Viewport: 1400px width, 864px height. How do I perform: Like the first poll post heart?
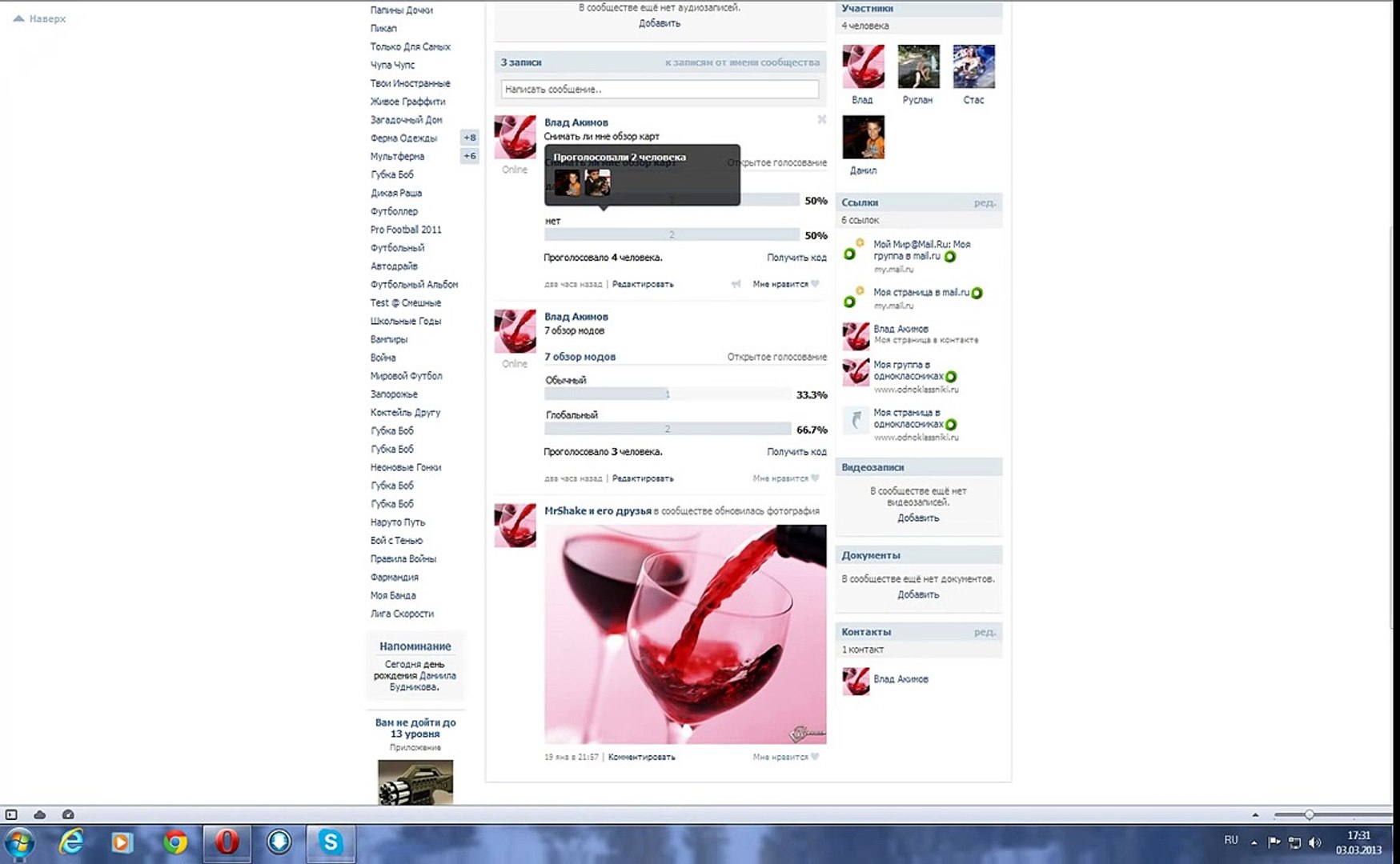[815, 284]
